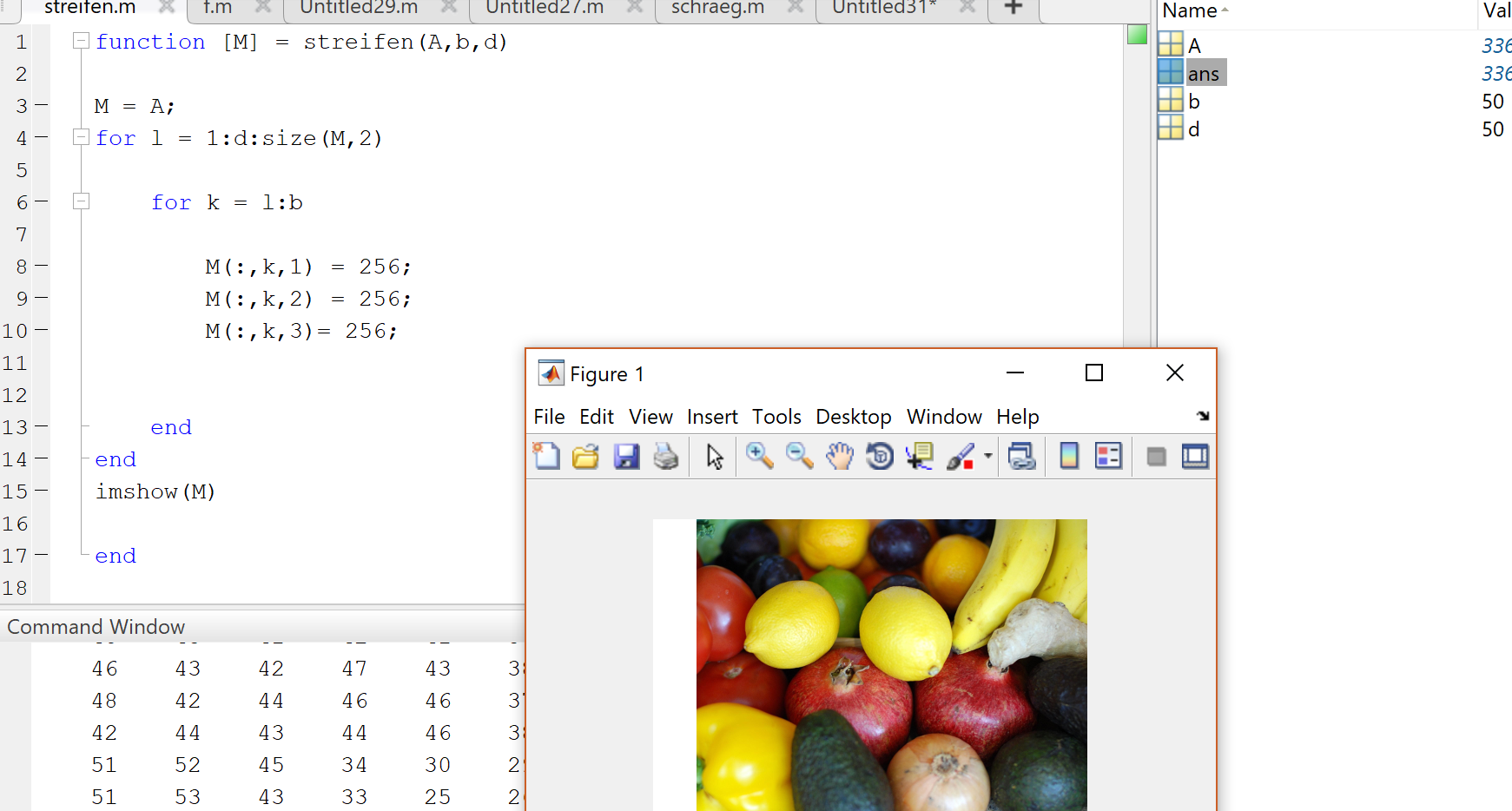Activate the Rotate 3D tool
This screenshot has width=1512, height=811.
coord(880,456)
